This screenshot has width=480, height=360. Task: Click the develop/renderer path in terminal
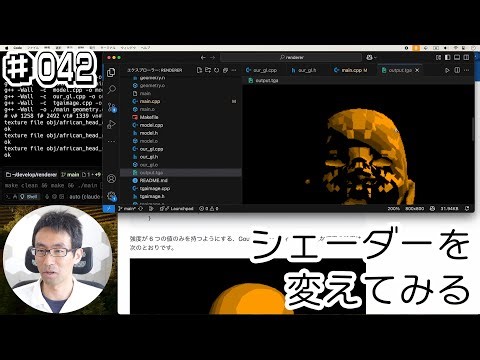(x=31, y=174)
